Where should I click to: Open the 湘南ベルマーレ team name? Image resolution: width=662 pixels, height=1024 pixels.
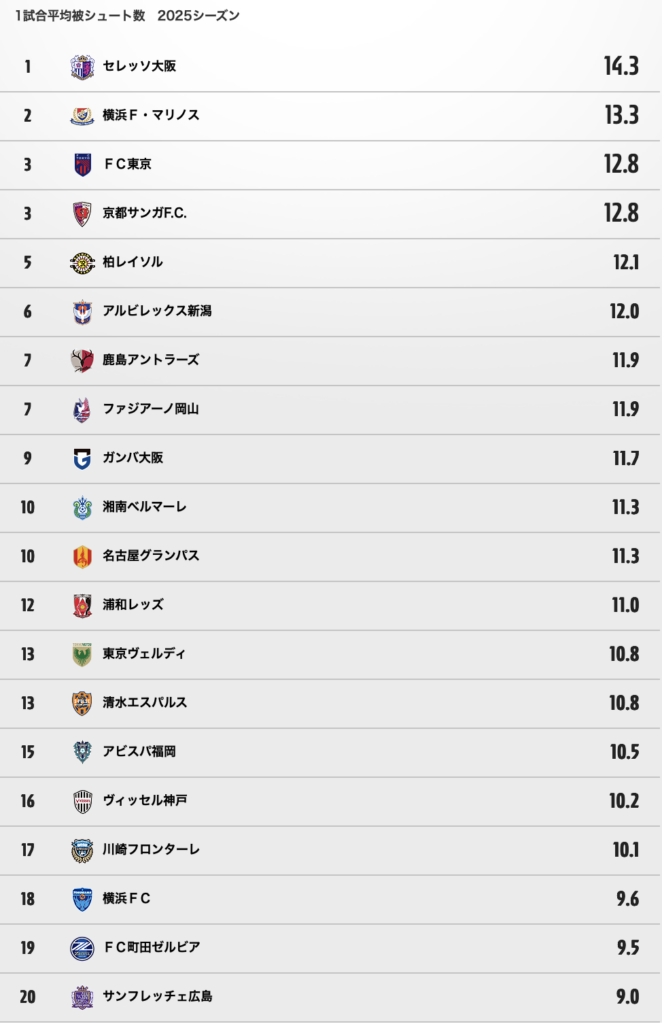[x=144, y=507]
